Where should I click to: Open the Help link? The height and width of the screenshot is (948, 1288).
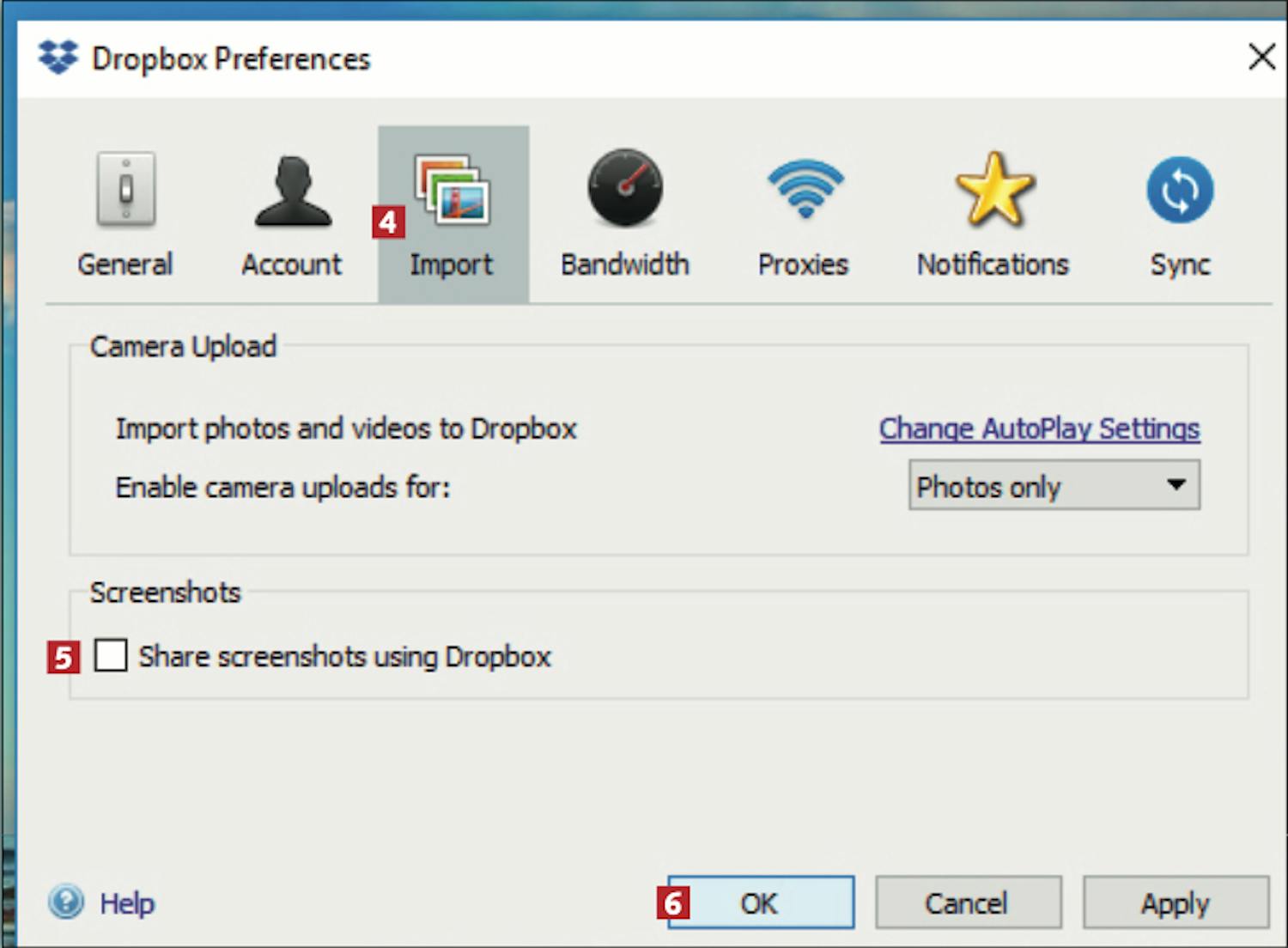[127, 903]
